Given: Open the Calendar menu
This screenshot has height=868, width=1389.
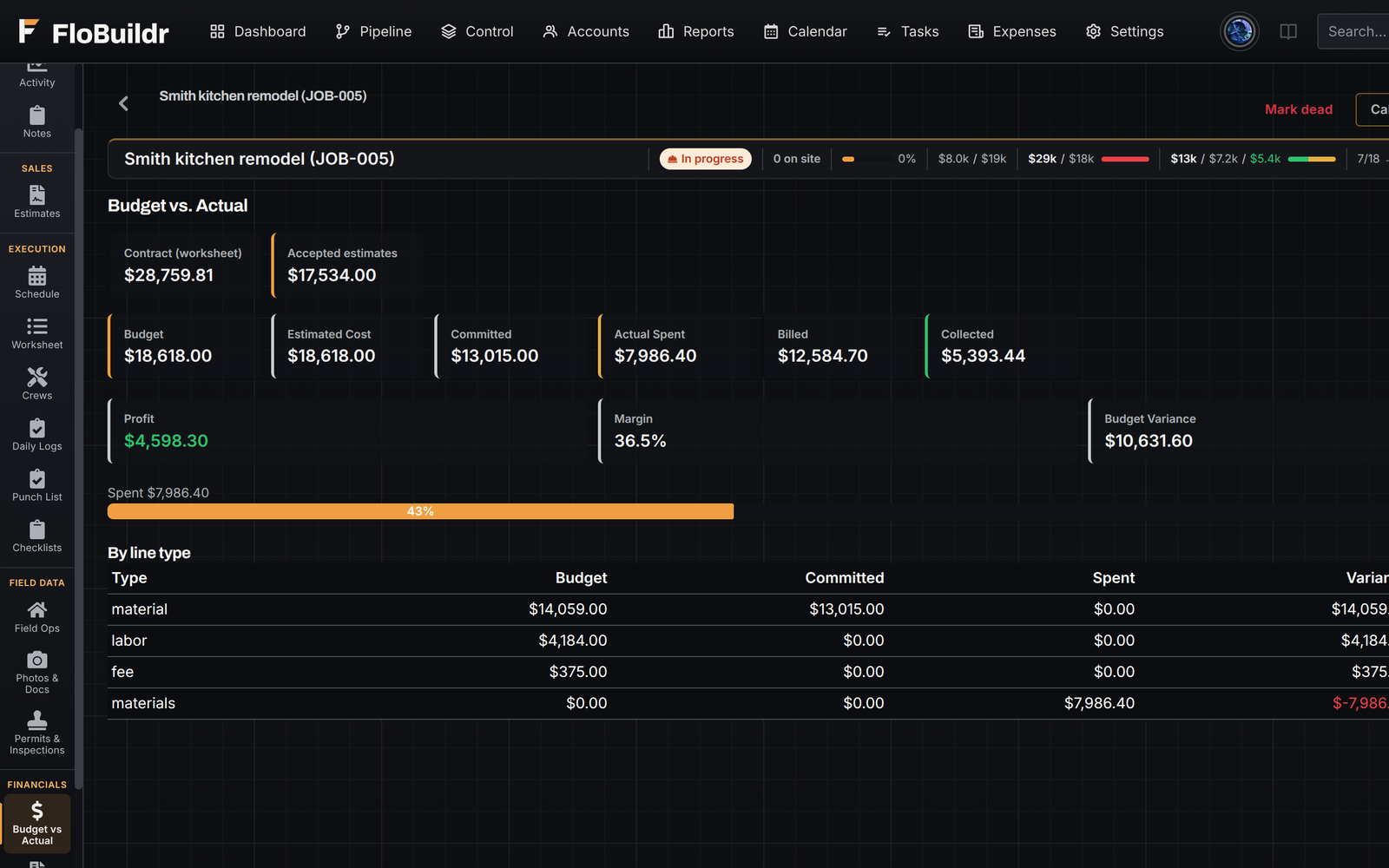Looking at the screenshot, I should 806,31.
